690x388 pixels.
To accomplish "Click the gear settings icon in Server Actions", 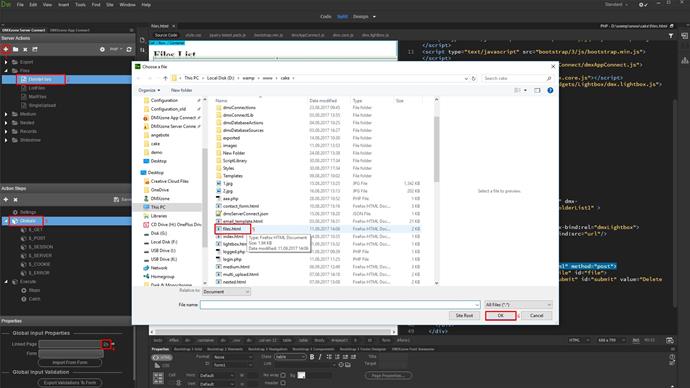I will pyautogui.click(x=102, y=49).
